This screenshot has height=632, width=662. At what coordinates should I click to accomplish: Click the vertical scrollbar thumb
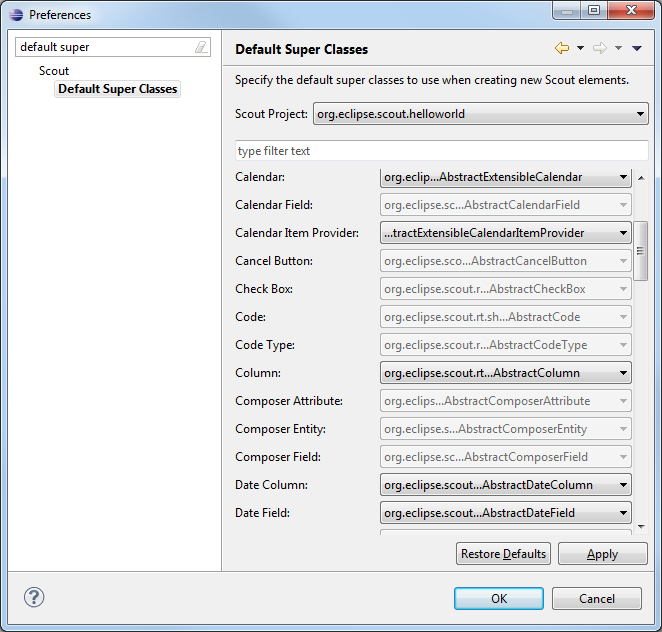point(641,251)
